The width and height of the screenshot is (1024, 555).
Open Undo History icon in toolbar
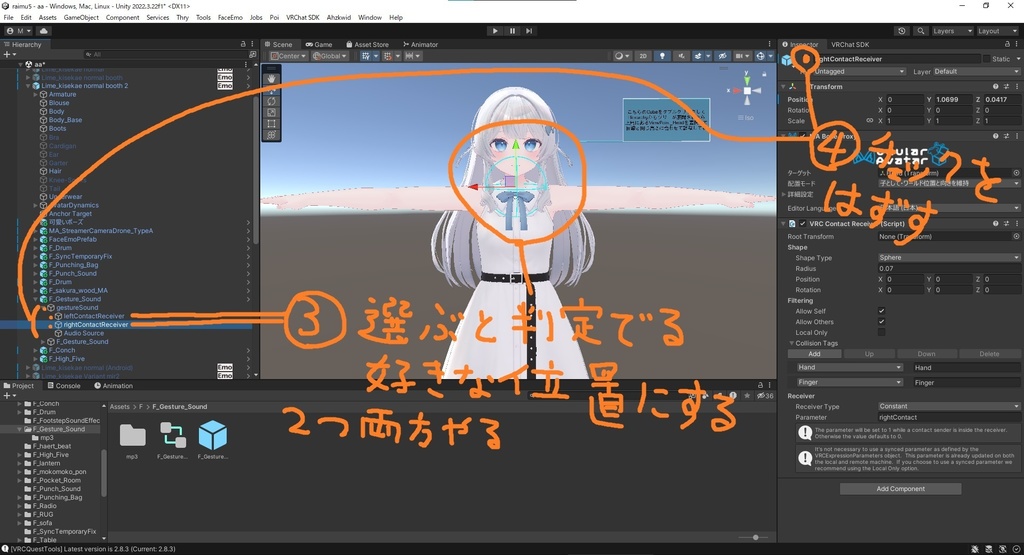click(902, 31)
